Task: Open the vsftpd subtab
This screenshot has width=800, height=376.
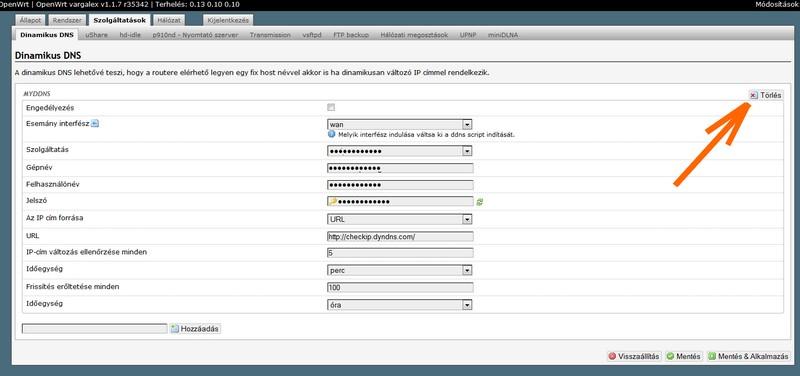Action: [x=312, y=35]
